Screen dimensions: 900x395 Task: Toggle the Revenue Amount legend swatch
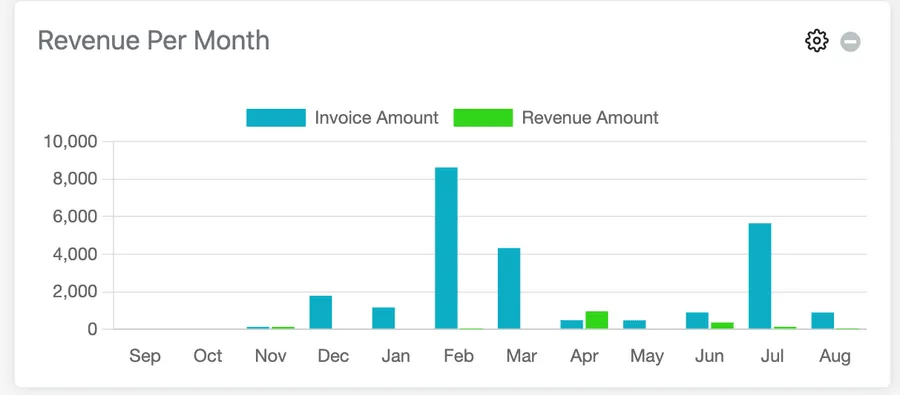(x=483, y=118)
